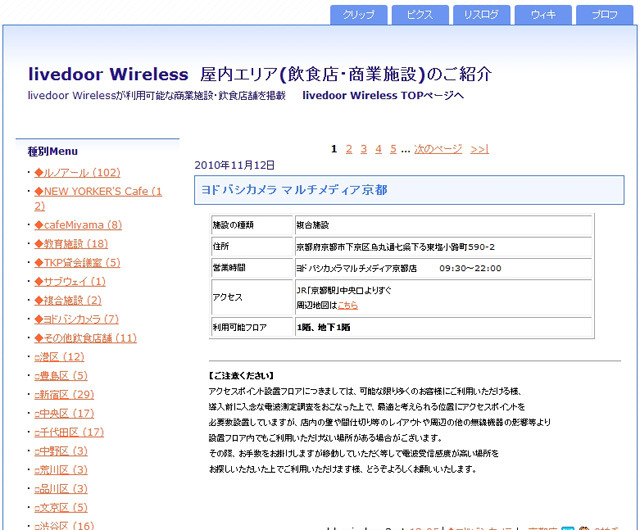Open 新宿区 (29) category
Viewport: 640px width, 530px height.
coord(64,394)
